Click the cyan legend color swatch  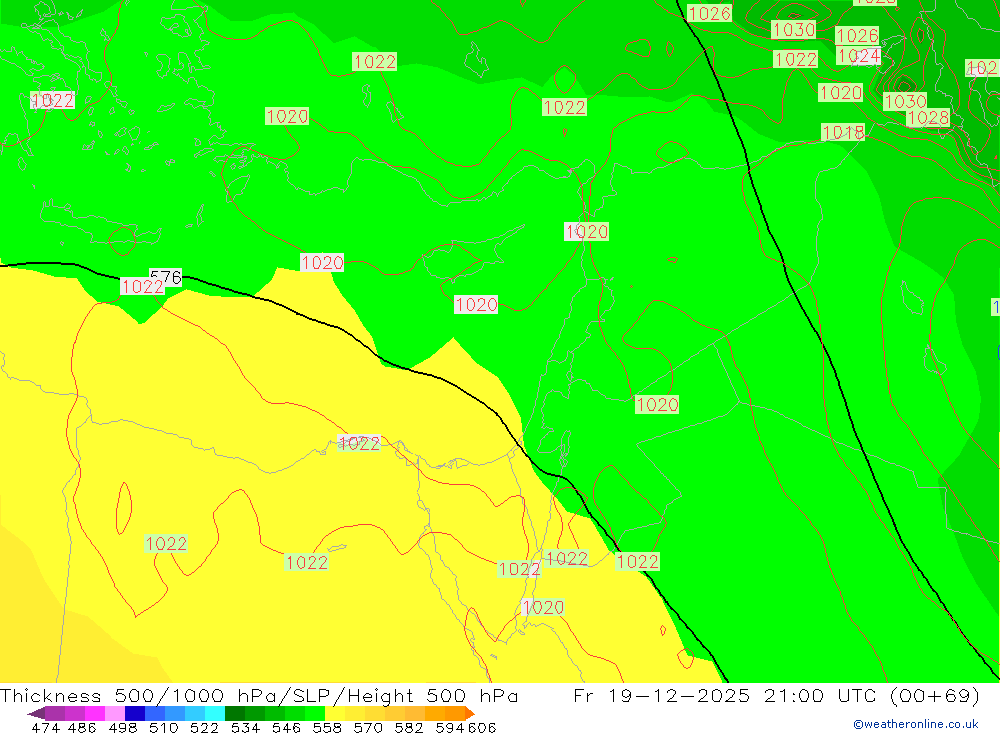coord(215,713)
